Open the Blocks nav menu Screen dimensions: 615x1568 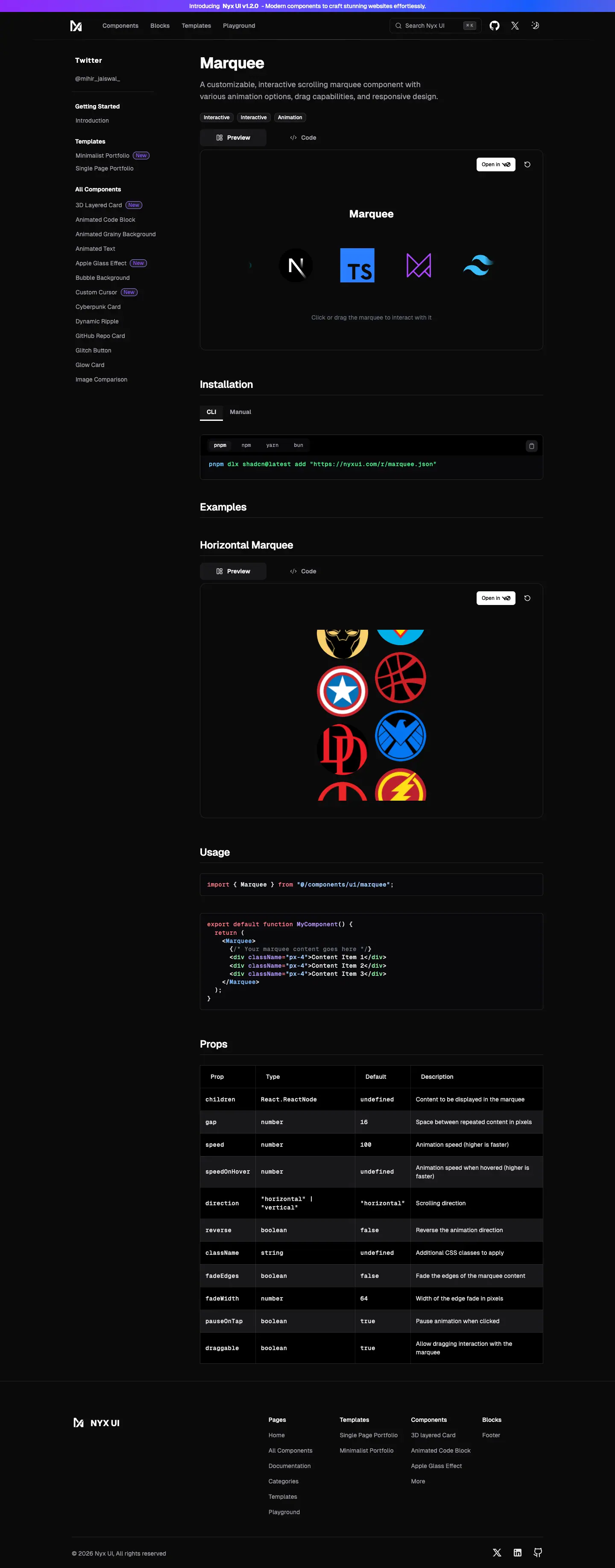point(160,26)
